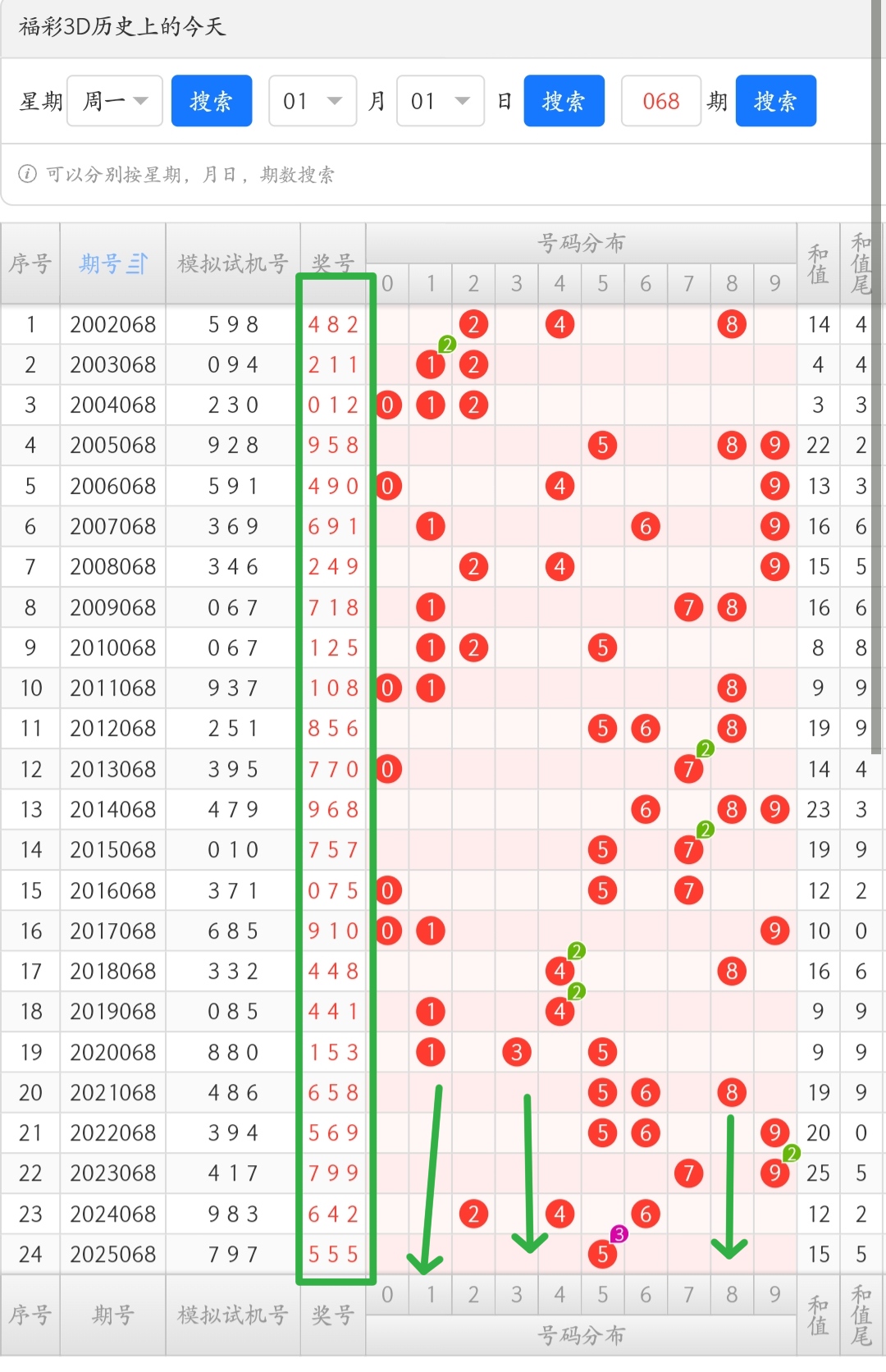
Task: Click the 期号 footer header at bottom
Action: (x=113, y=1315)
